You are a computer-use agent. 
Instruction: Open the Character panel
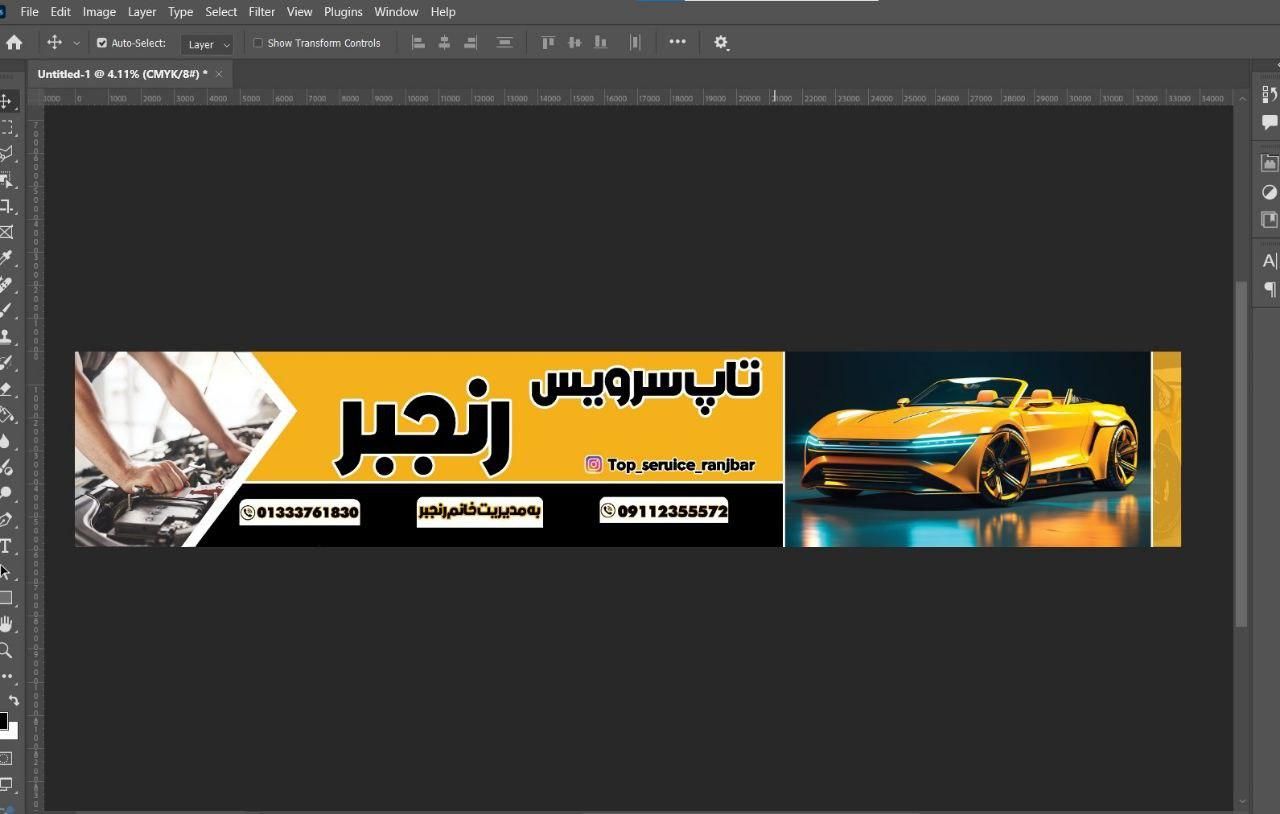(x=1270, y=261)
